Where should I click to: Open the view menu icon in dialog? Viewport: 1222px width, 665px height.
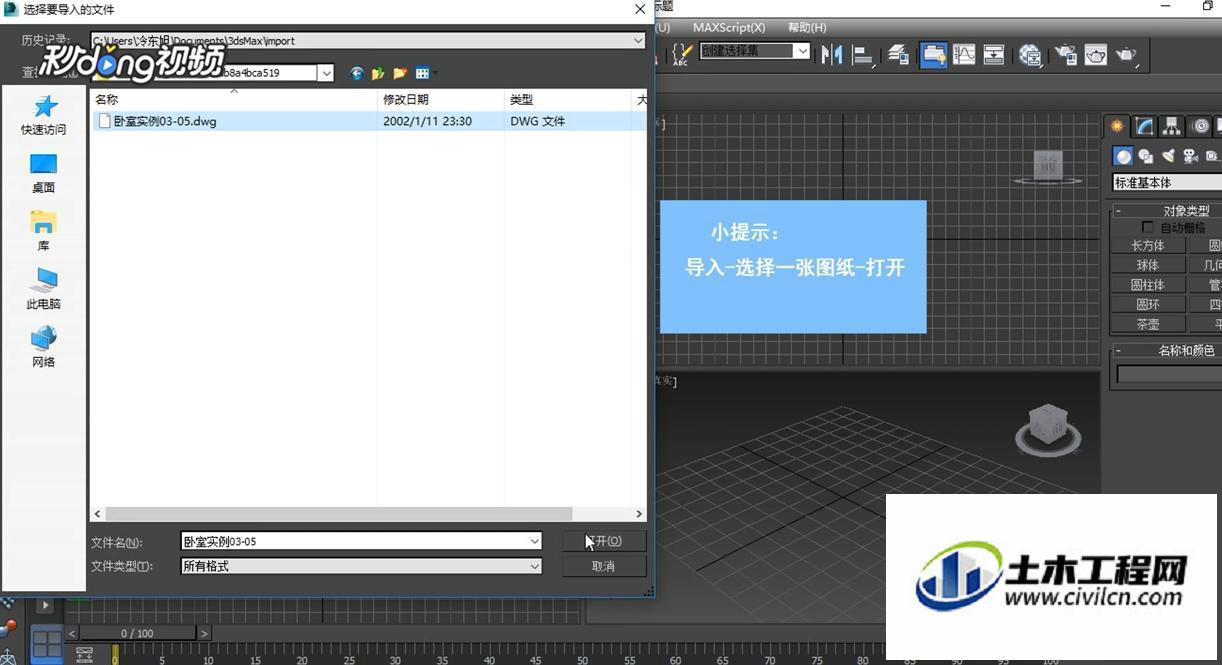(424, 73)
